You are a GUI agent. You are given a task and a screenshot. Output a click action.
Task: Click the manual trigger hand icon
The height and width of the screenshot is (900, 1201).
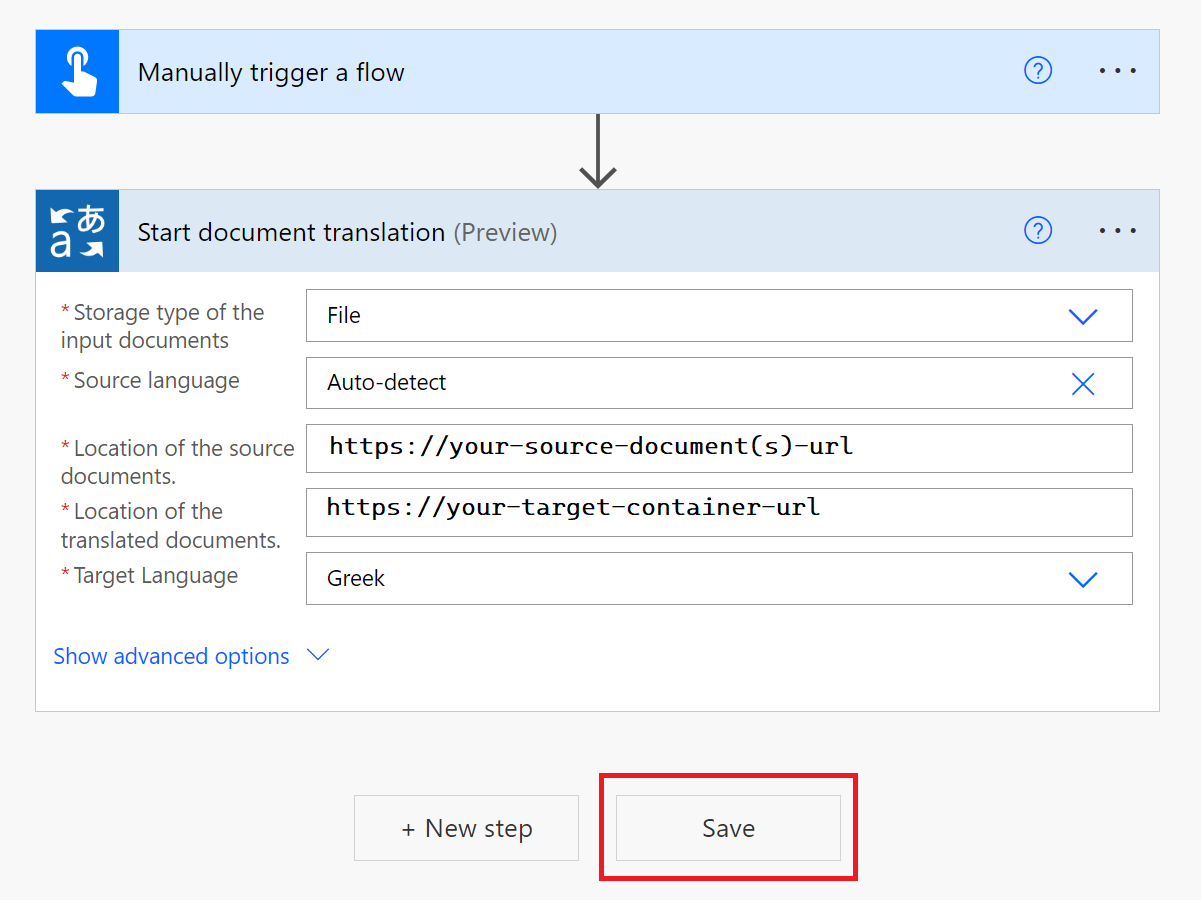[77, 71]
